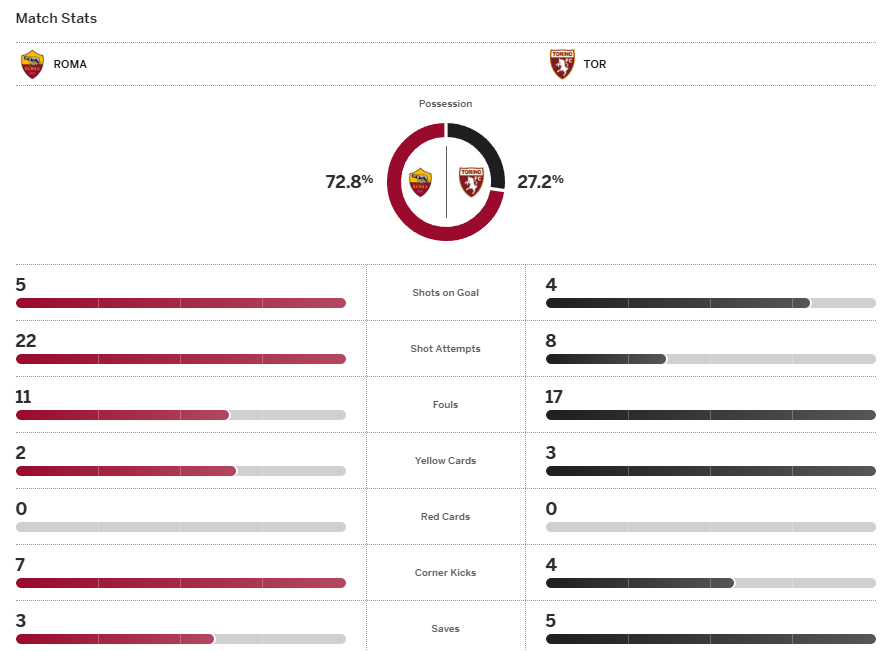Open the ROMA team name link
Screen dimensions: 887x651
[x=70, y=64]
